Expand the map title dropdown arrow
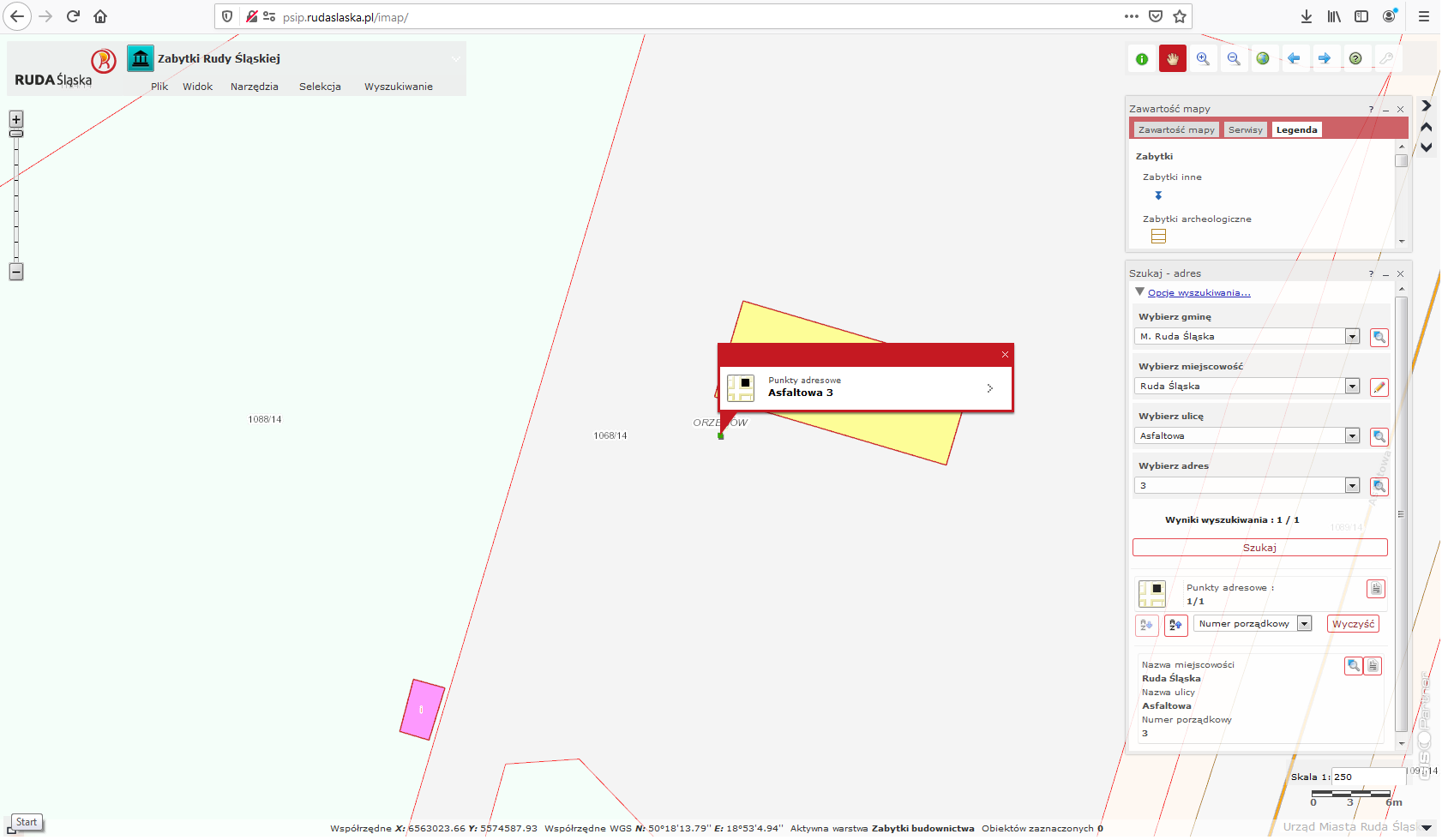 pyautogui.click(x=456, y=59)
